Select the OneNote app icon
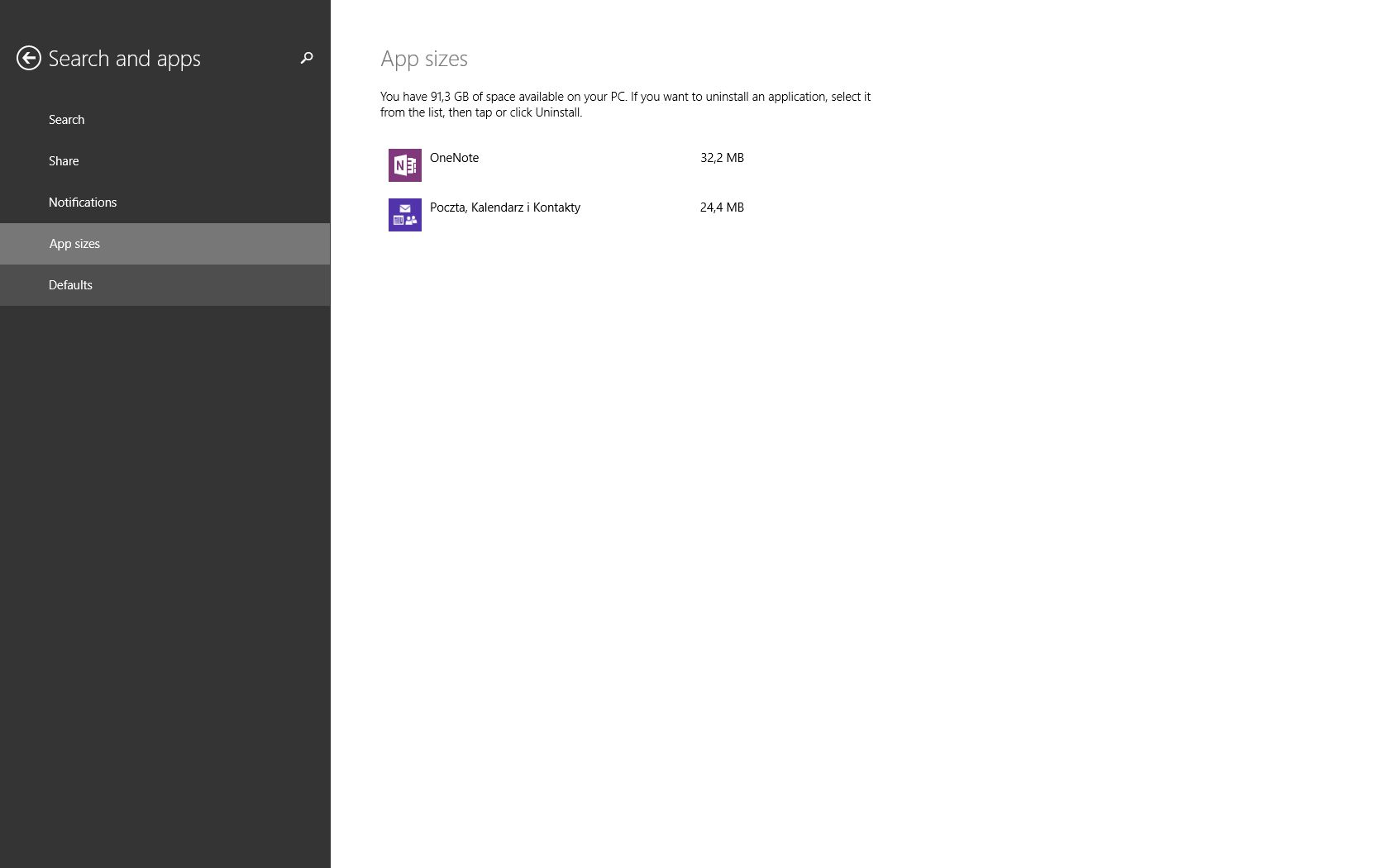Screen dimensions: 1389x868 tap(405, 165)
